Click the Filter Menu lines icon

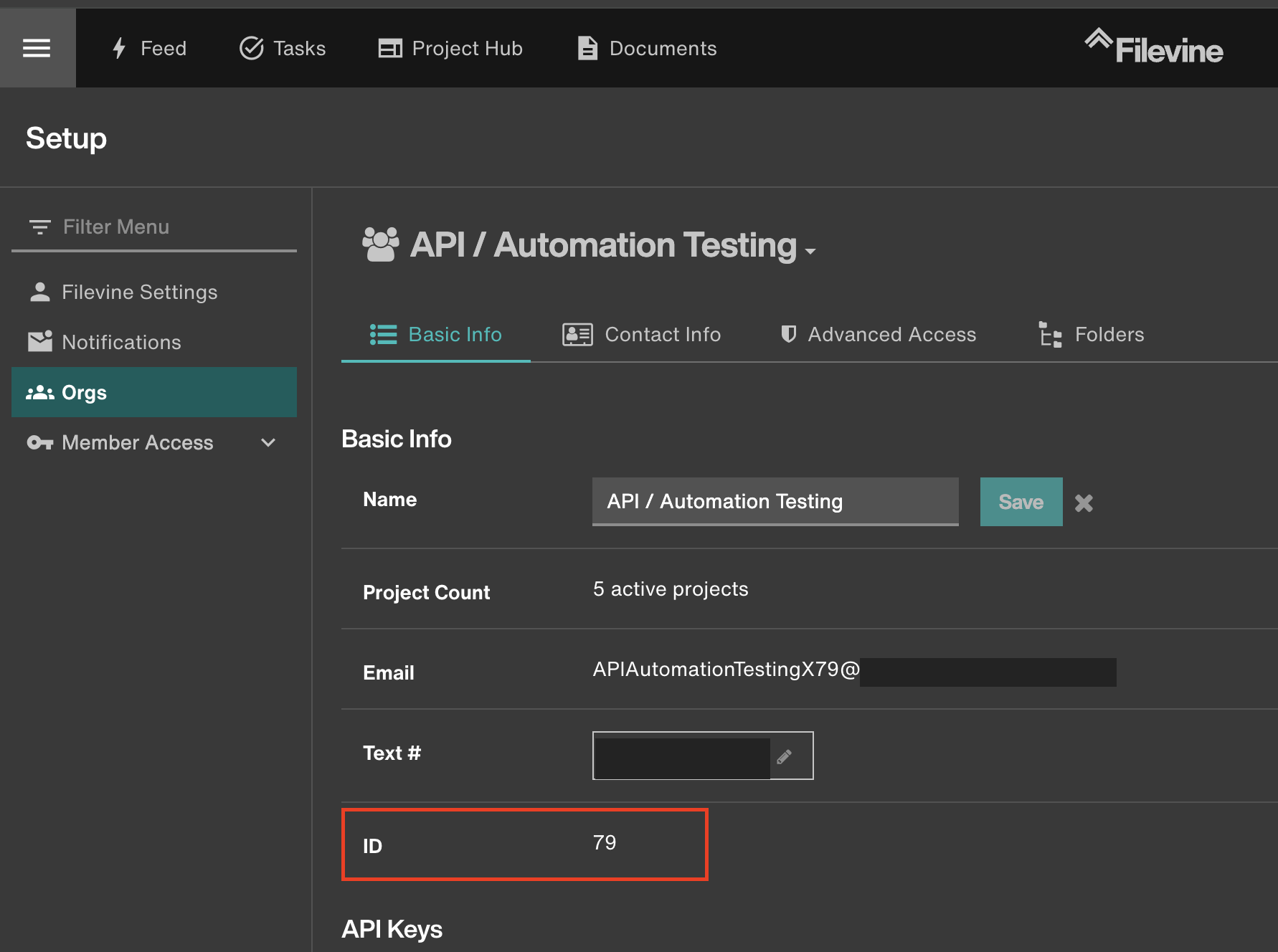pyautogui.click(x=39, y=227)
